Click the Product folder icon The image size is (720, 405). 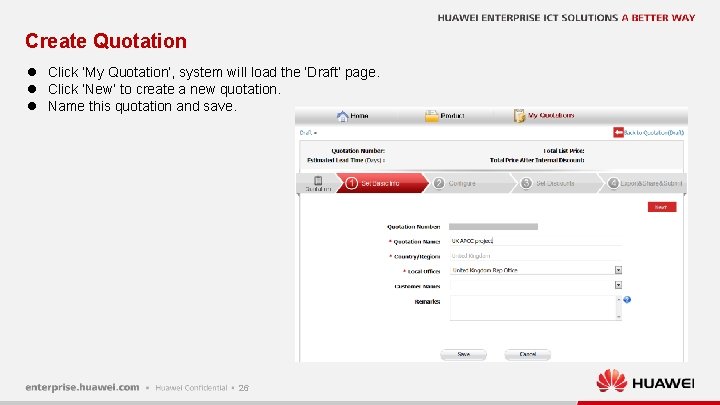431,116
